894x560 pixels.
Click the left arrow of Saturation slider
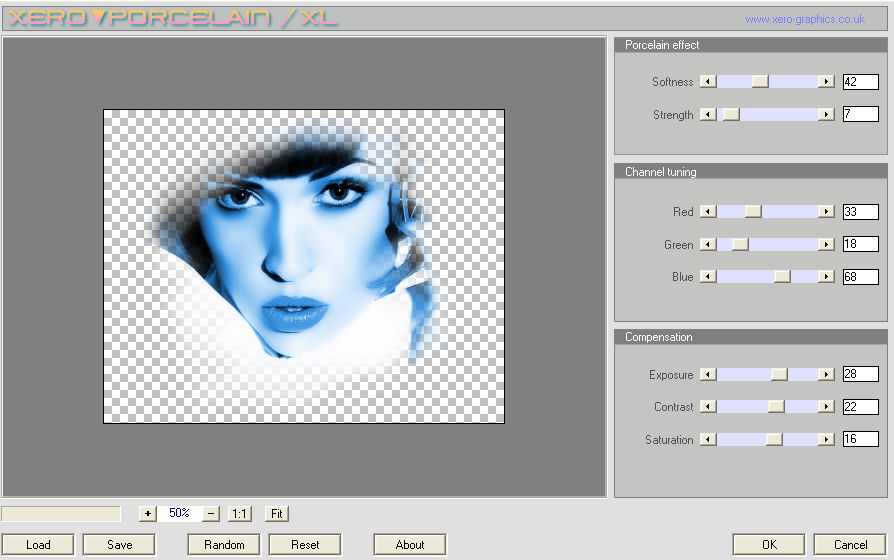708,440
